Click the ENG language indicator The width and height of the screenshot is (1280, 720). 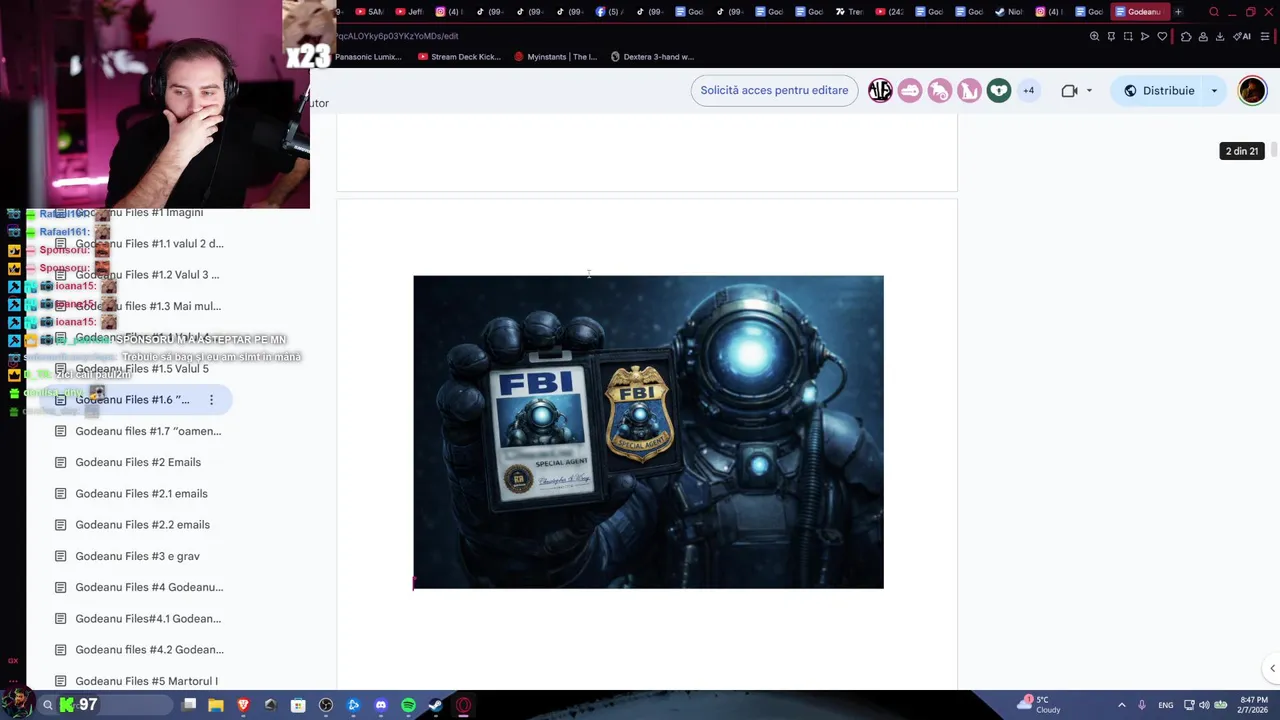point(1166,705)
